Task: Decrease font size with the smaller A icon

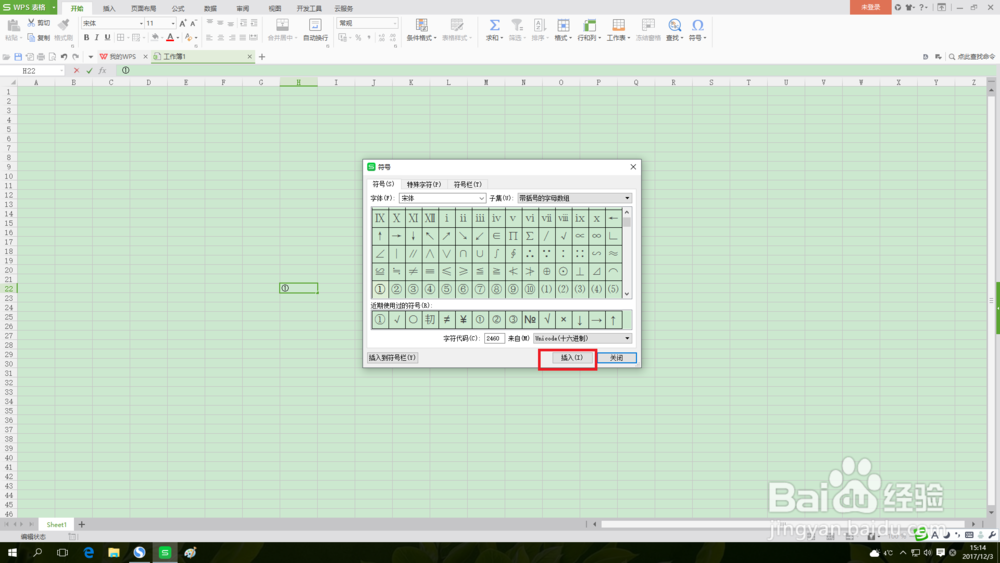Action: click(193, 23)
